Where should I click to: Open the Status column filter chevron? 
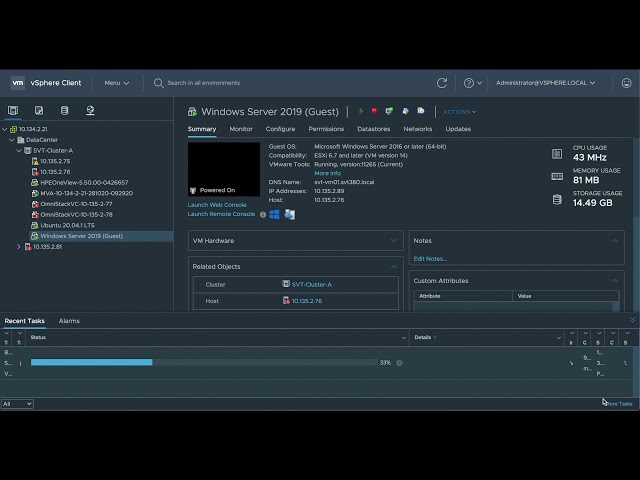point(404,338)
